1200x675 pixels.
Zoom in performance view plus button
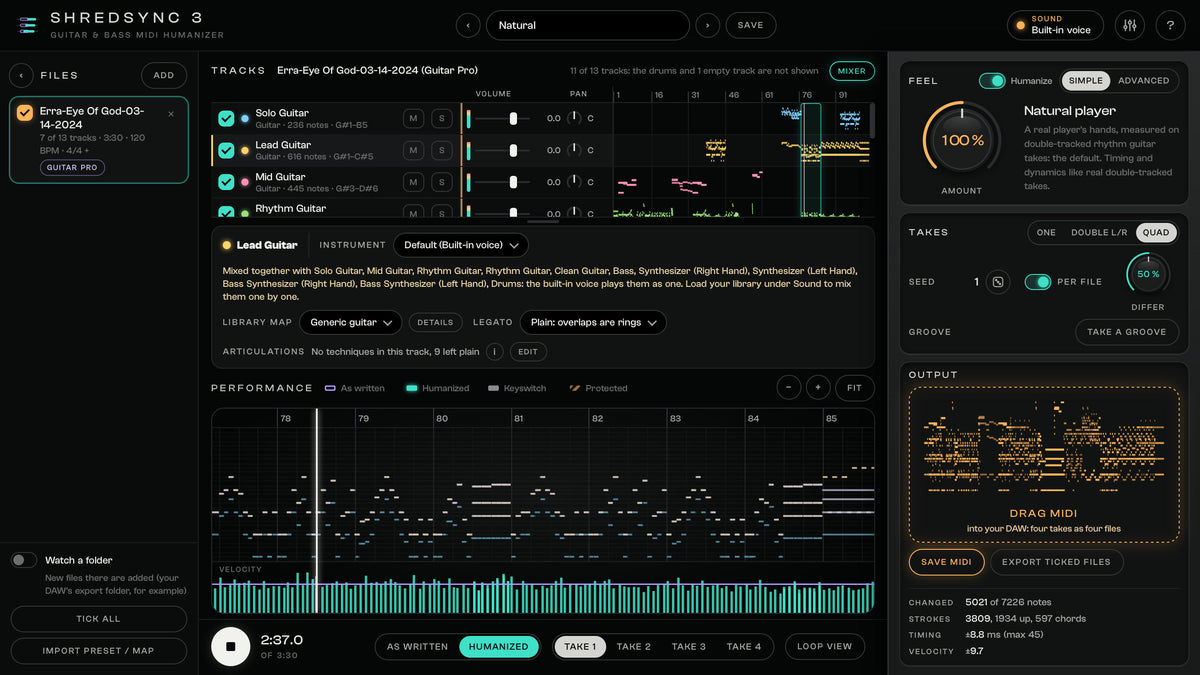pyautogui.click(x=818, y=388)
